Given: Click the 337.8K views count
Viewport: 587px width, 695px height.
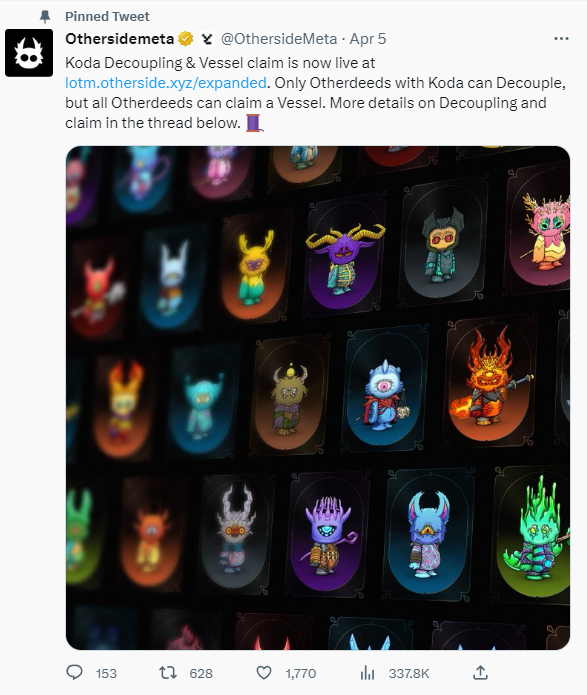Looking at the screenshot, I should tap(409, 674).
